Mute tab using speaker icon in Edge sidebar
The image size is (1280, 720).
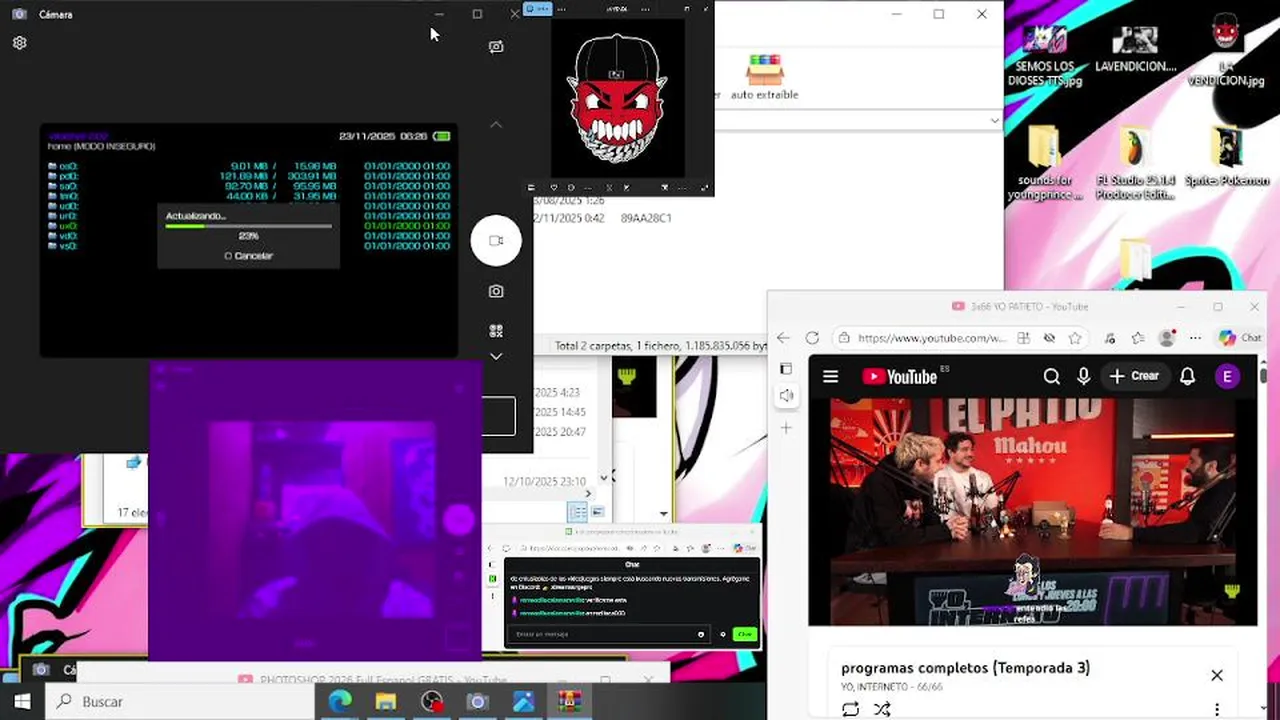click(786, 395)
